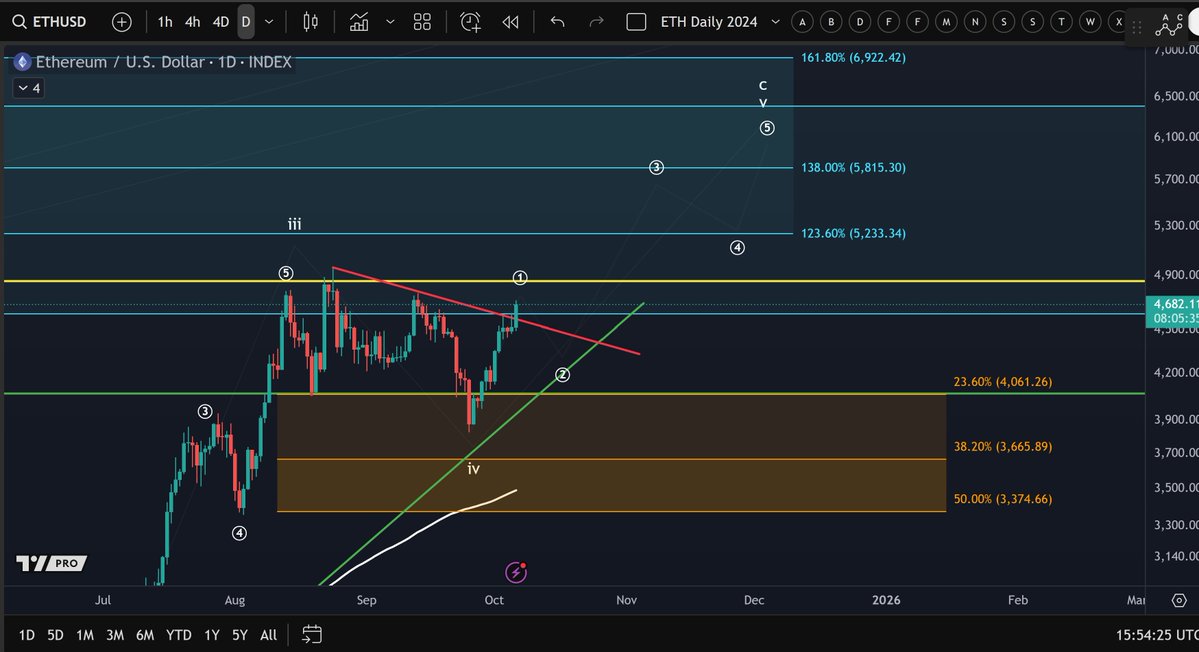Click the Ethereum logo in the legend
Screen dimensions: 1199x652
(x=22, y=62)
